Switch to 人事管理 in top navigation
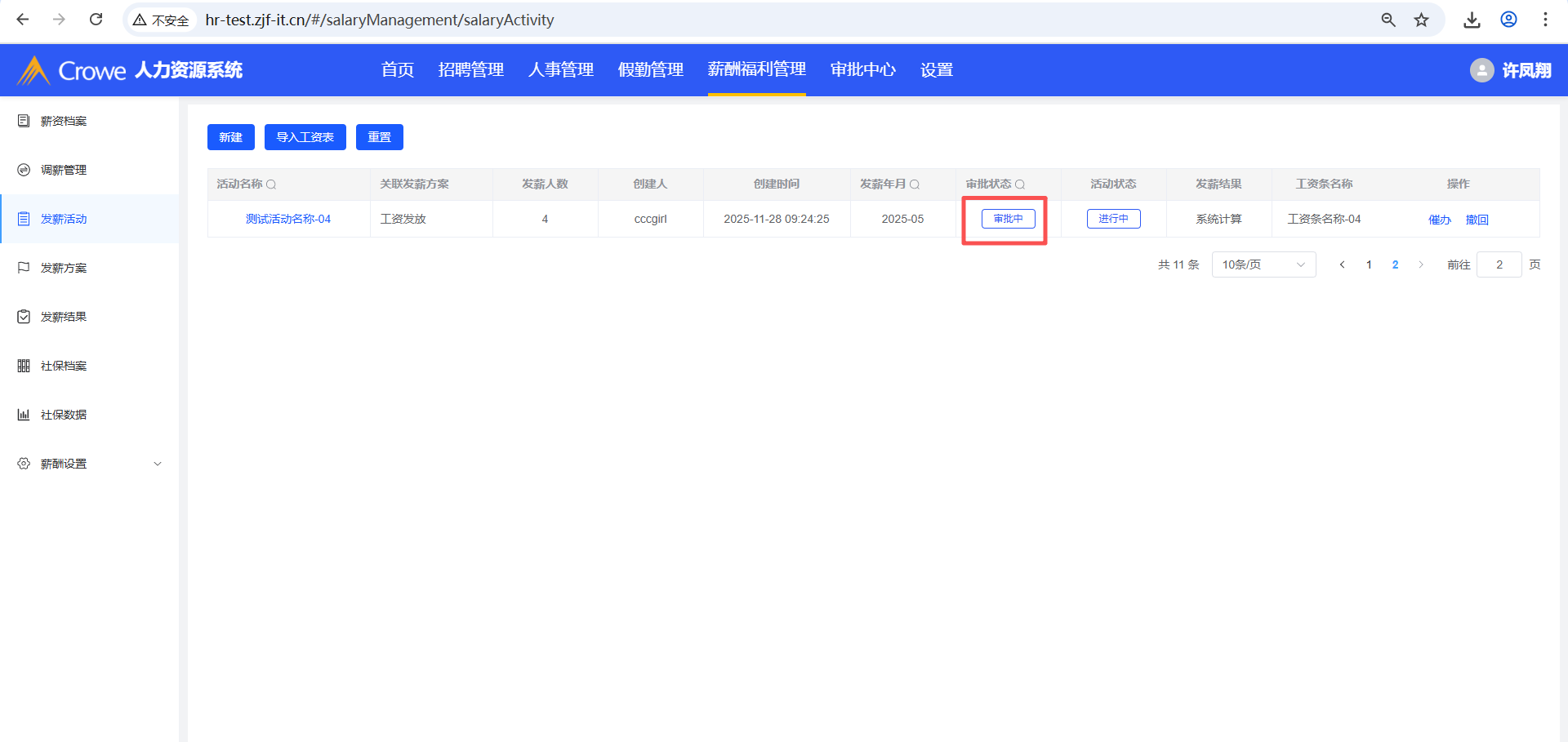 point(560,70)
